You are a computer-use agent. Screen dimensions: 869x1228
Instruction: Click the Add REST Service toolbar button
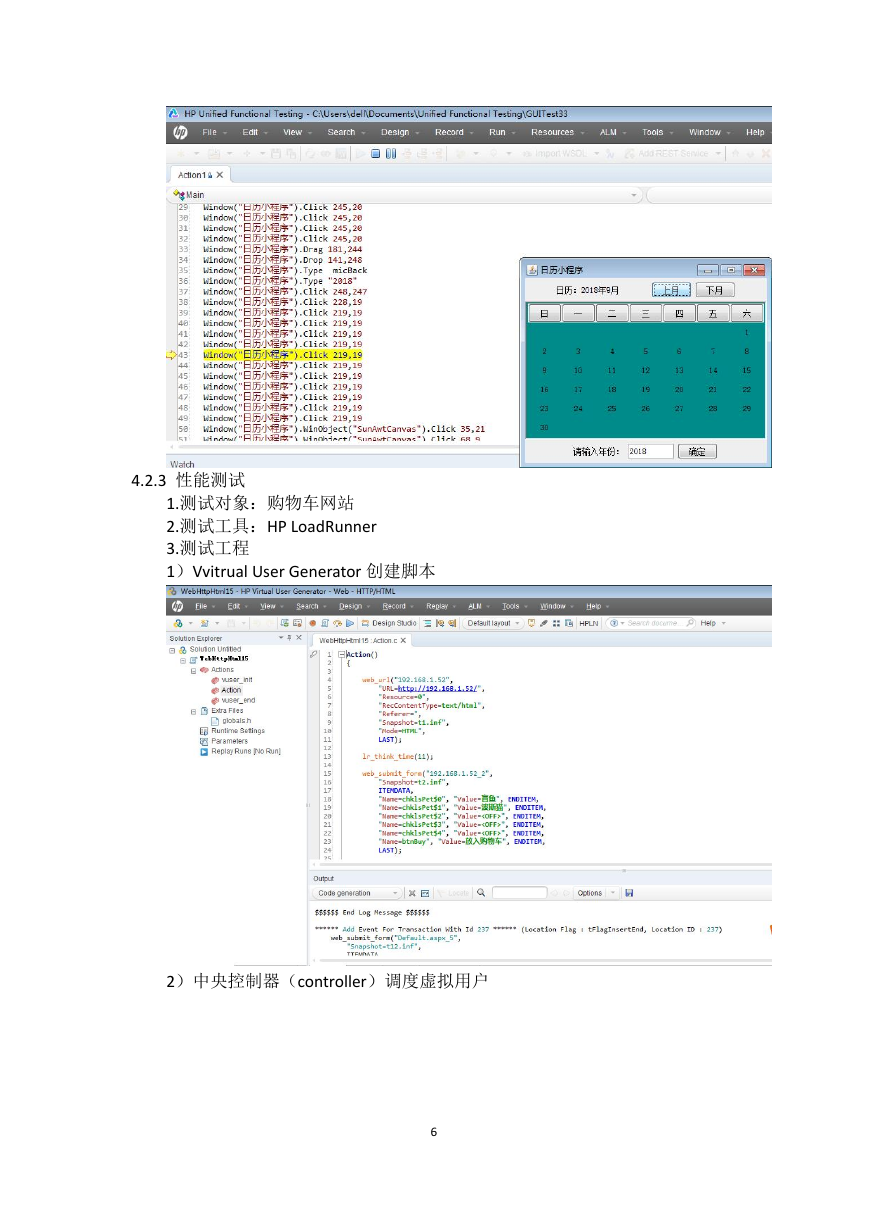(x=666, y=154)
